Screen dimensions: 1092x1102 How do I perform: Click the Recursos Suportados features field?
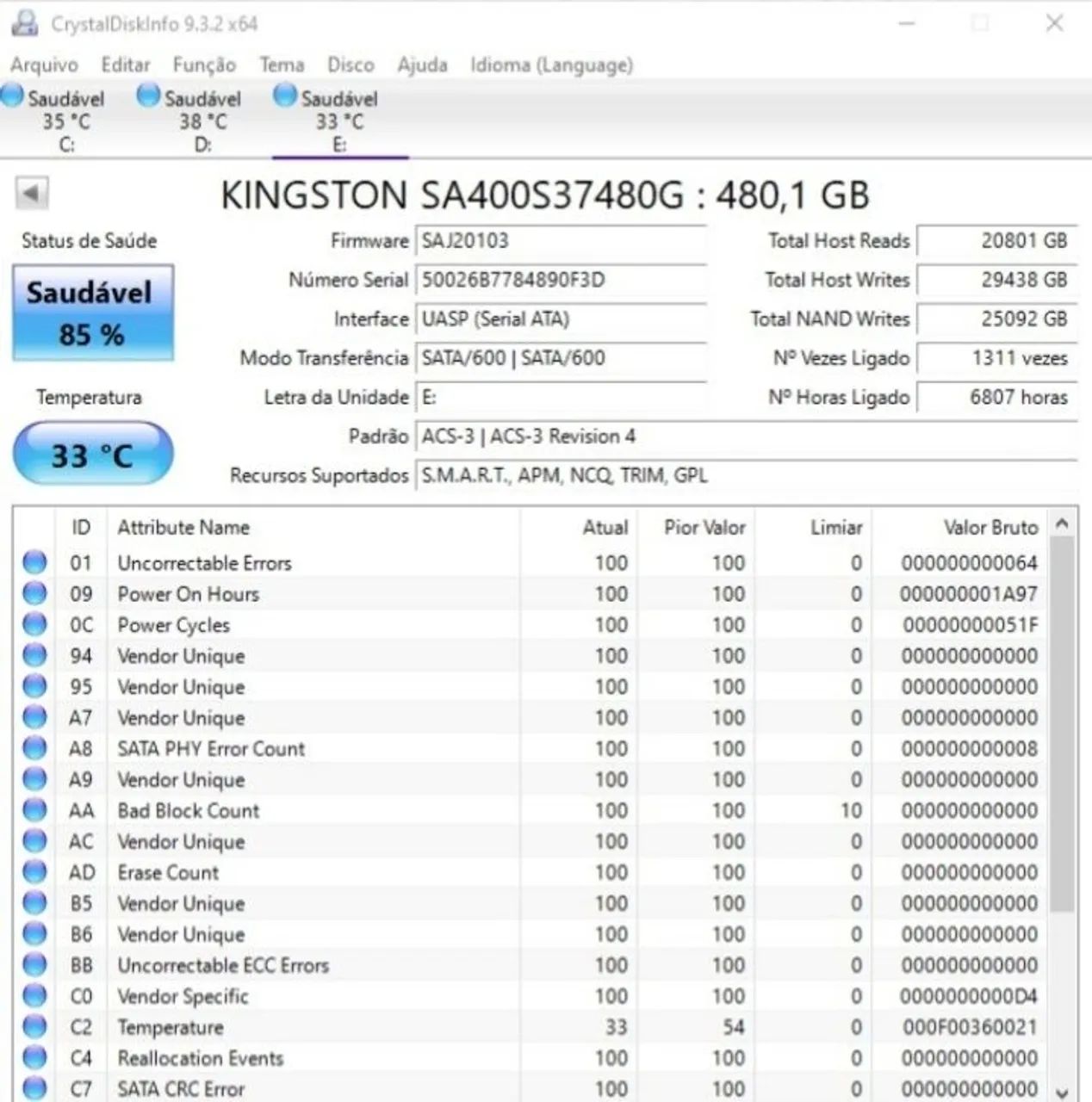tap(747, 476)
